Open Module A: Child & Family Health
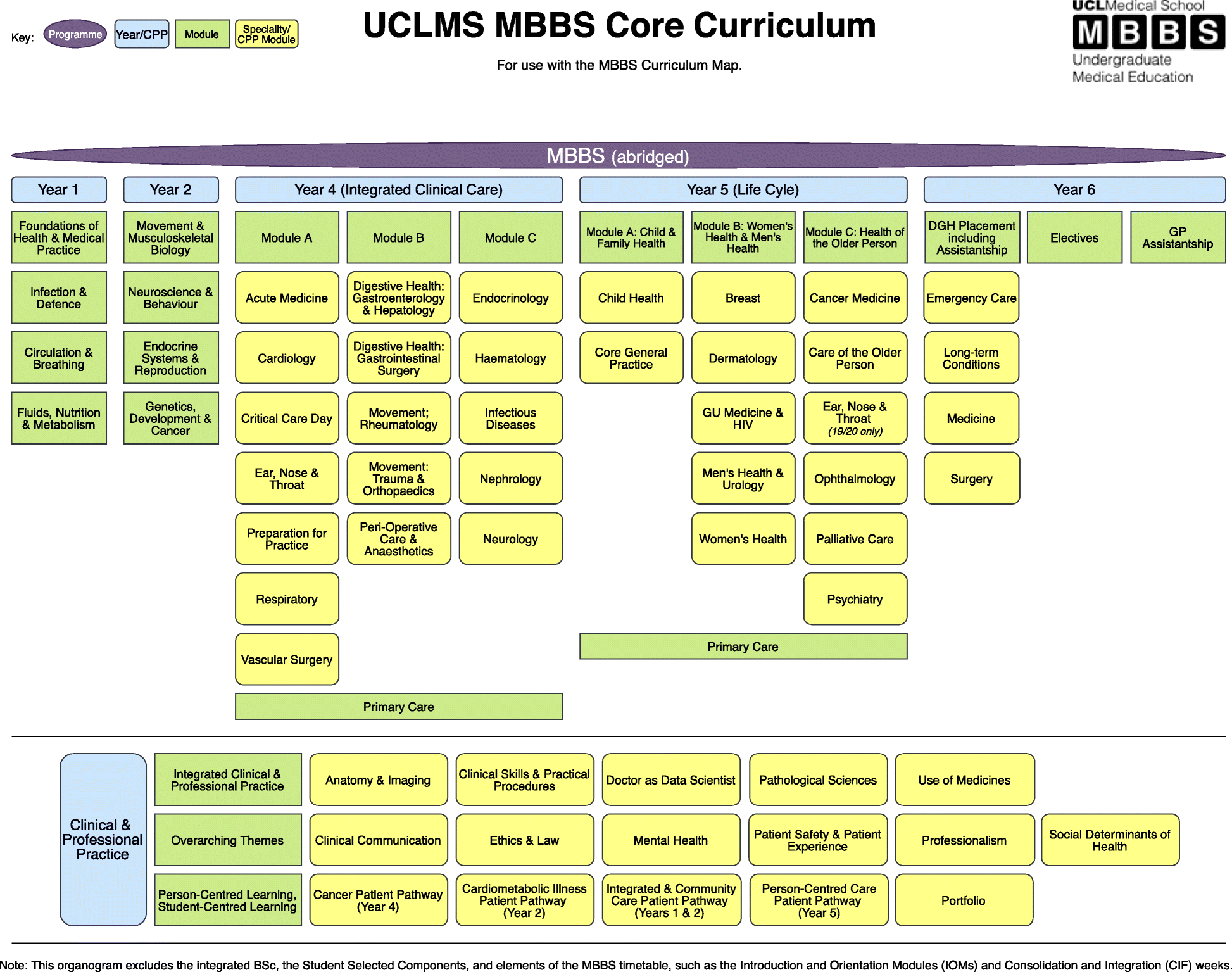 point(631,237)
